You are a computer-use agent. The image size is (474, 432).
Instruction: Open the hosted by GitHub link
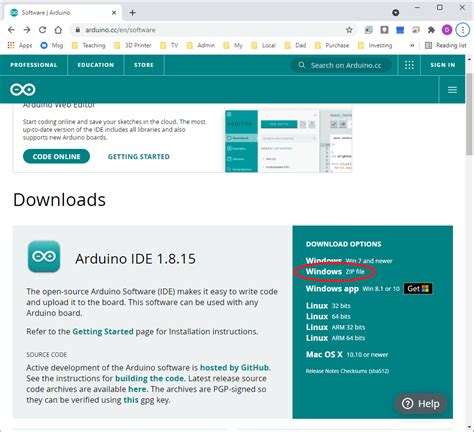pyautogui.click(x=234, y=368)
